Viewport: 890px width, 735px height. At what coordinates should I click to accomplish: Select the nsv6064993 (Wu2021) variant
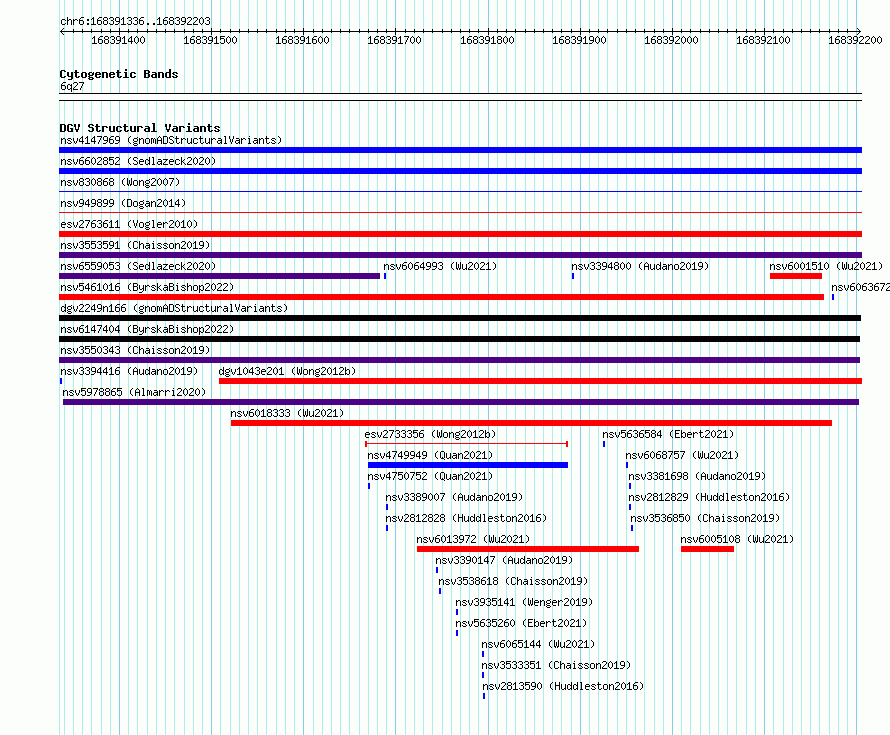[x=440, y=266]
